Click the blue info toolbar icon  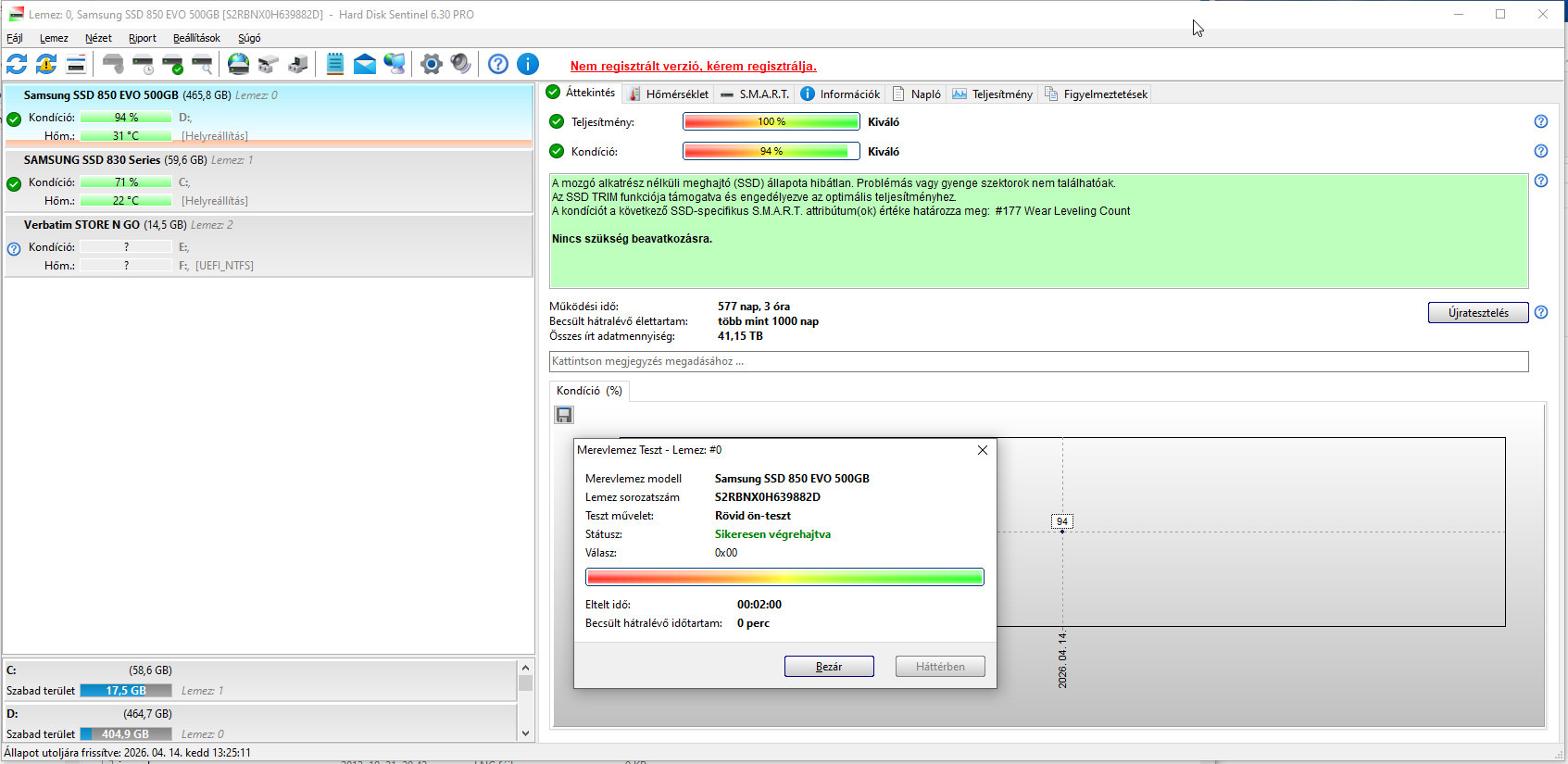tap(528, 64)
